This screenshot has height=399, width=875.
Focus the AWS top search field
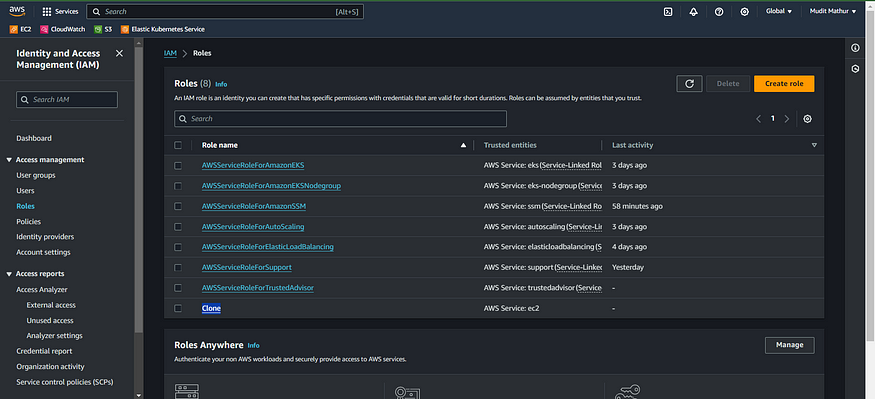[225, 11]
